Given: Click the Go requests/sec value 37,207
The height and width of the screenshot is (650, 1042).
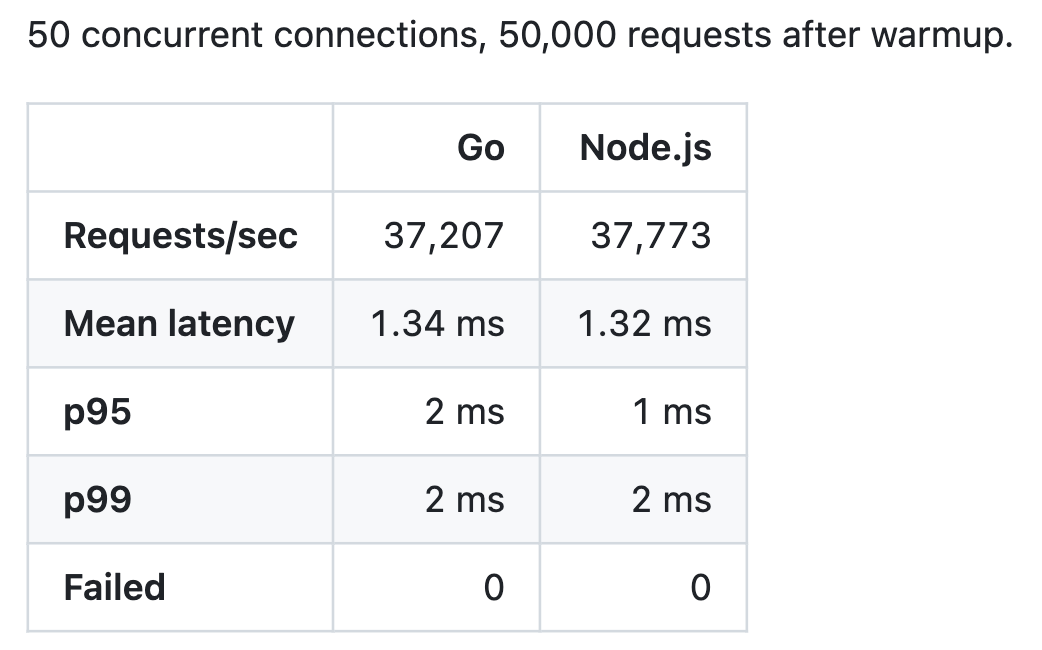Looking at the screenshot, I should pos(443,236).
